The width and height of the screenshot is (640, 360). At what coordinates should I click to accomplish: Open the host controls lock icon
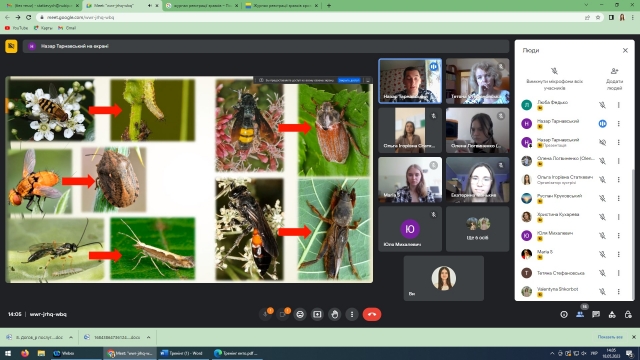point(628,314)
